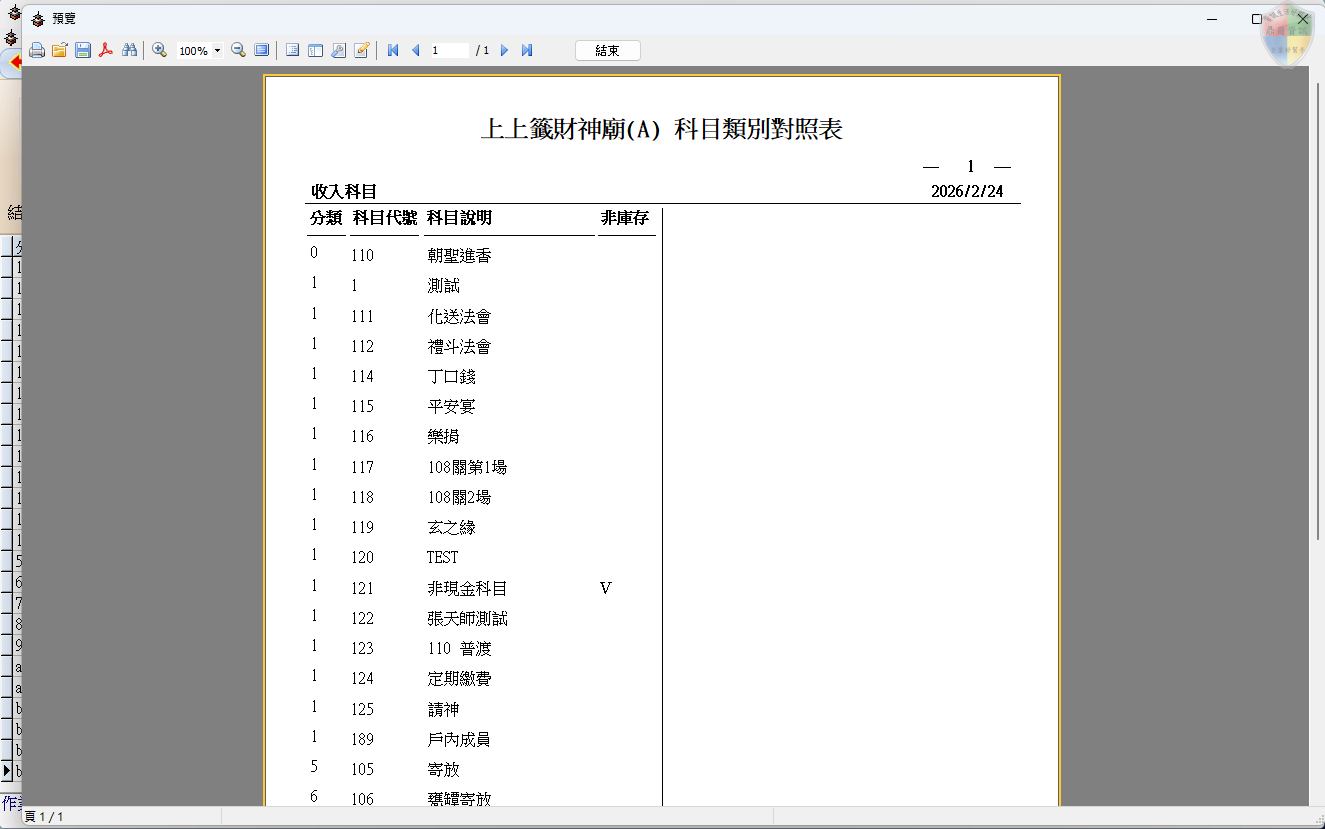Click the Print icon on the toolbar
The width and height of the screenshot is (1325, 829).
point(37,49)
